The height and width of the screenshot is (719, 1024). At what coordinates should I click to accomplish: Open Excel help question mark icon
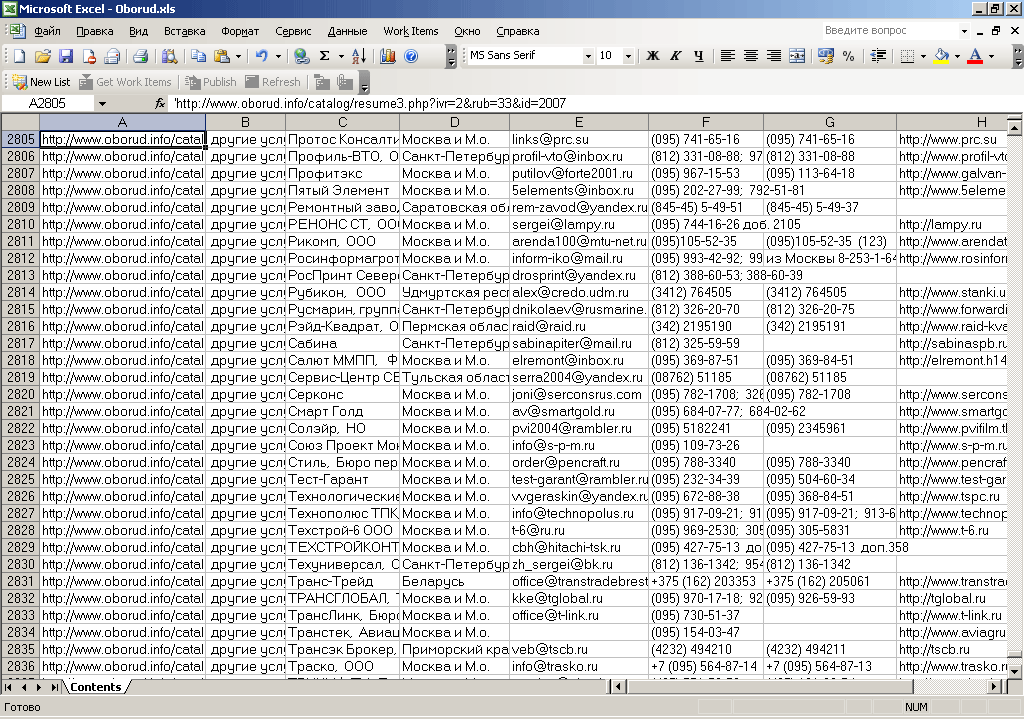411,56
